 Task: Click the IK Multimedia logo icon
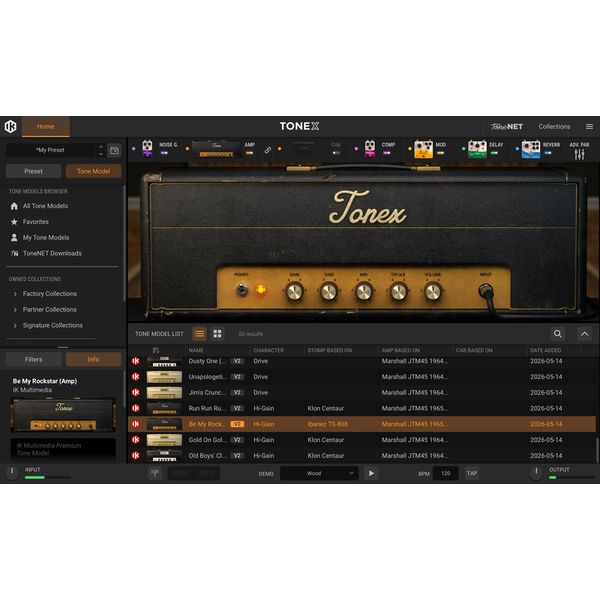click(11, 126)
